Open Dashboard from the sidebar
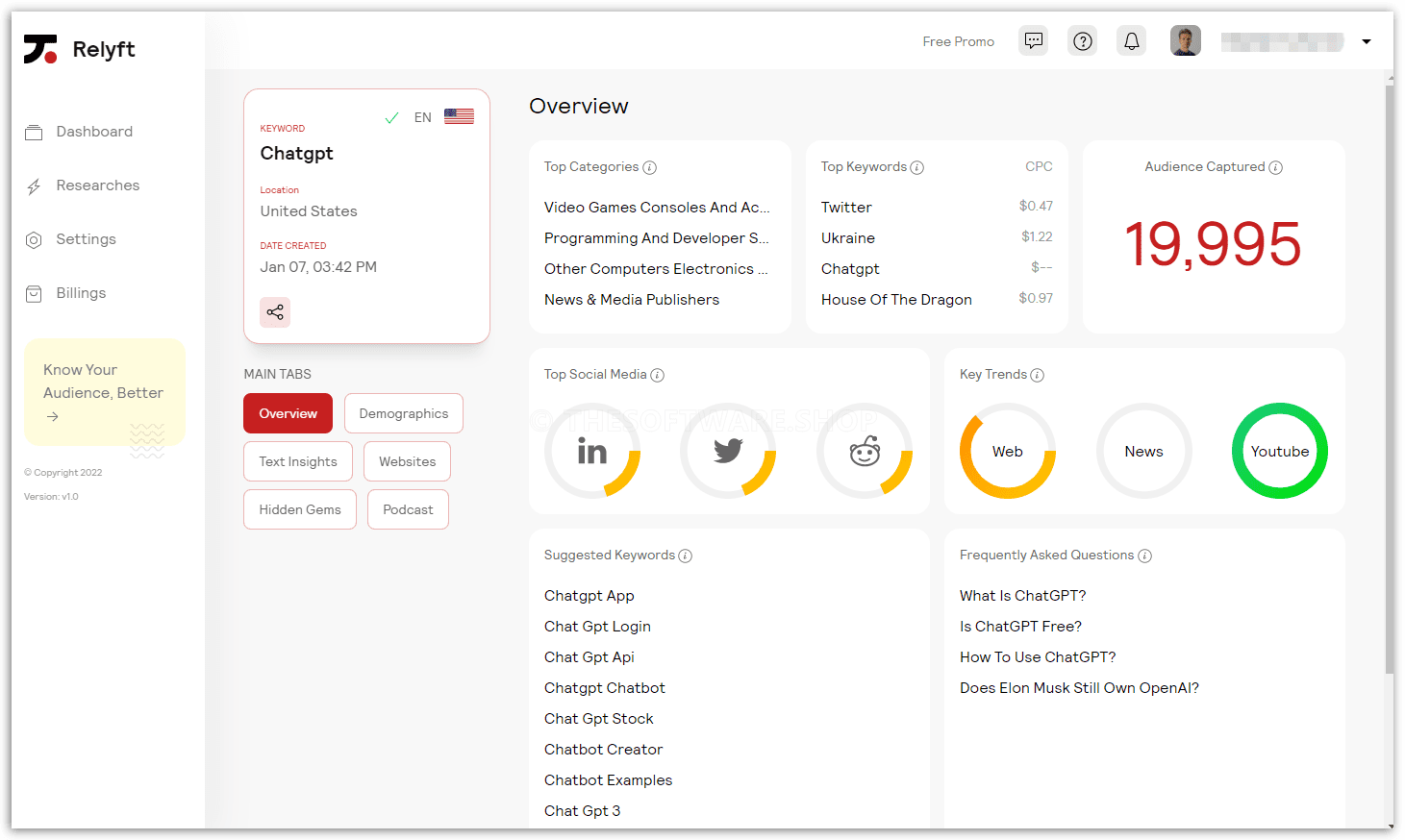This screenshot has width=1405, height=840. click(x=94, y=132)
